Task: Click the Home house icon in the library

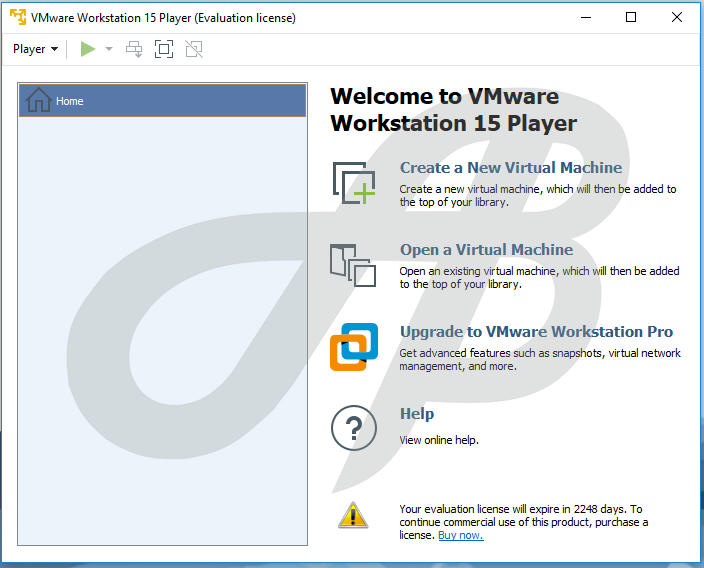Action: click(x=38, y=100)
